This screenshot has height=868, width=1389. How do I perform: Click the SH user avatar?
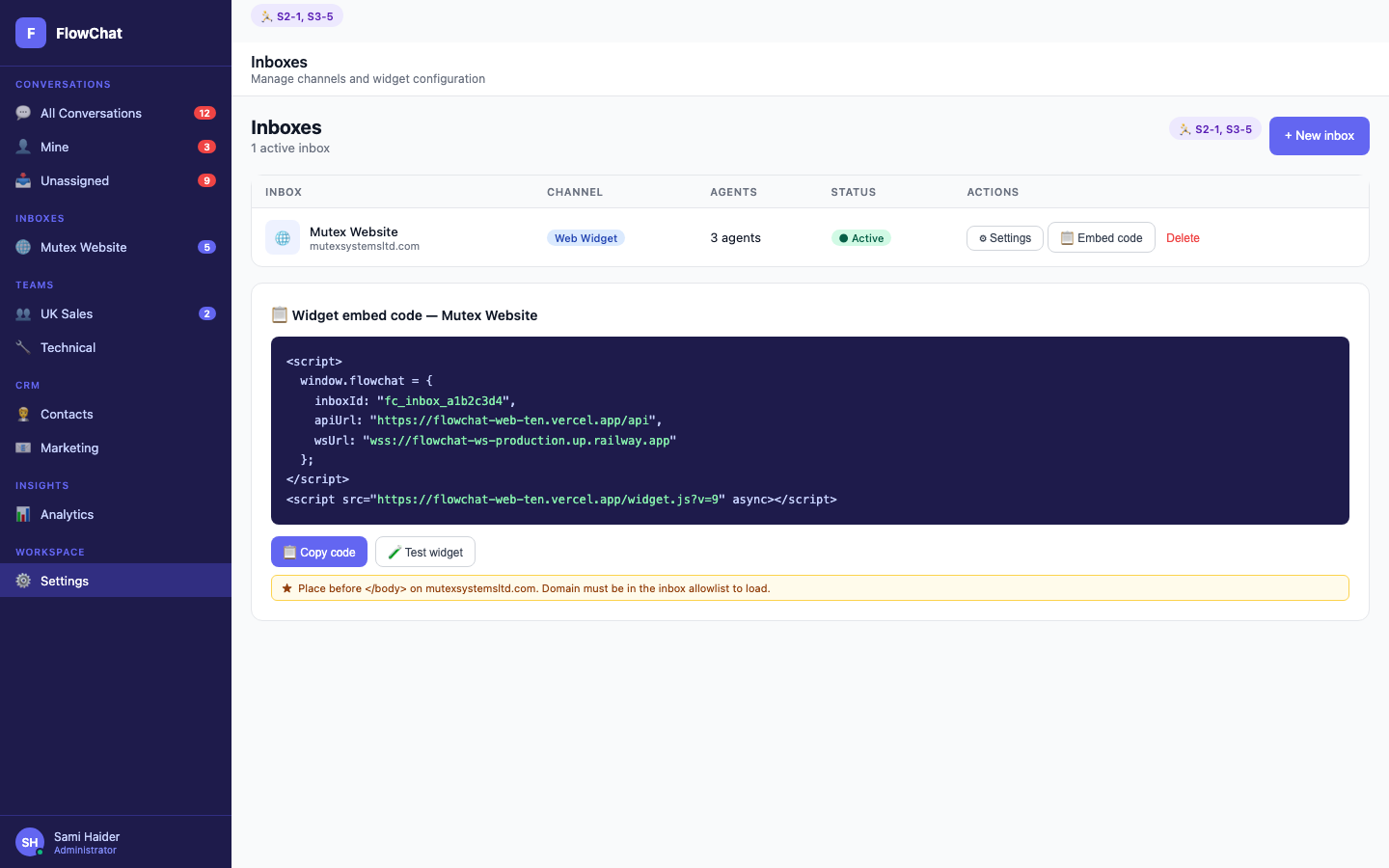(30, 842)
